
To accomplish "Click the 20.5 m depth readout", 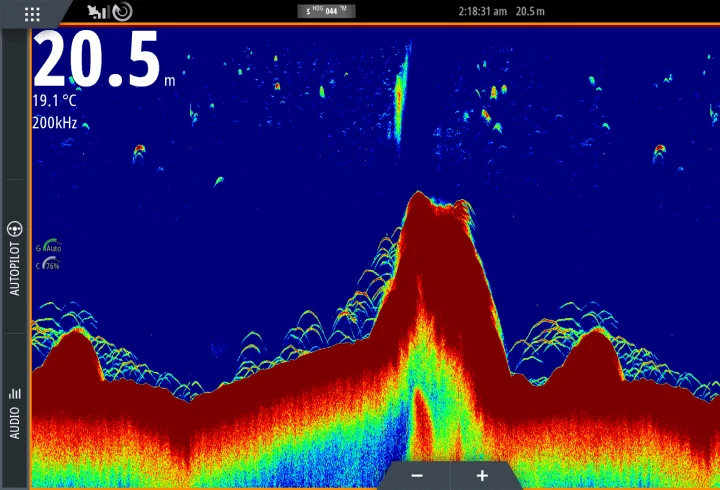I will [97, 60].
